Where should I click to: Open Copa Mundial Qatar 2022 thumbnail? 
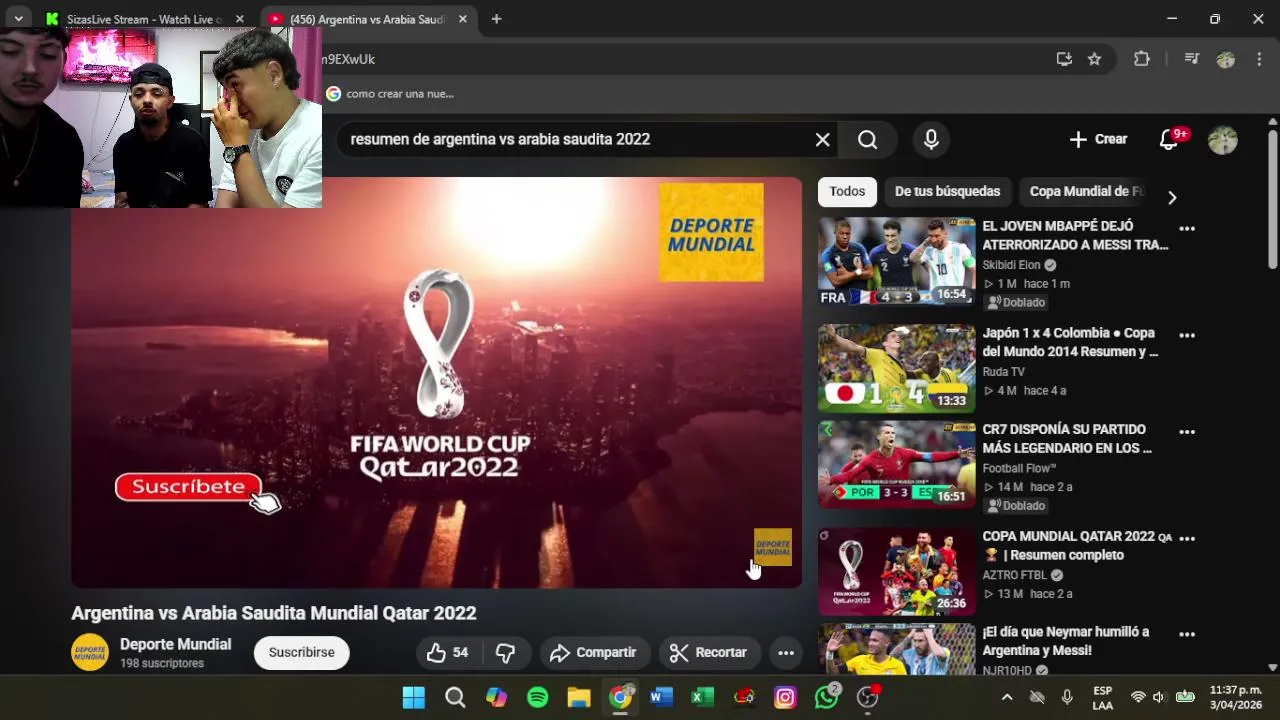pyautogui.click(x=897, y=571)
